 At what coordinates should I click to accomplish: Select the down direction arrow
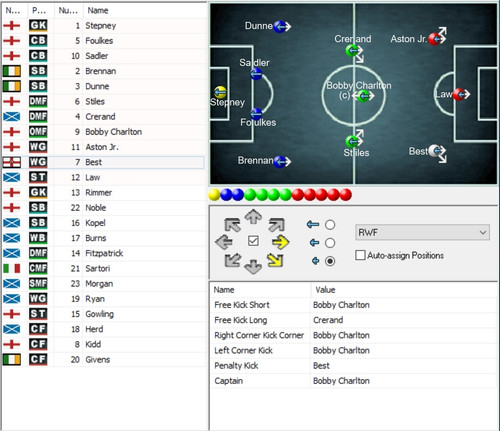[253, 267]
